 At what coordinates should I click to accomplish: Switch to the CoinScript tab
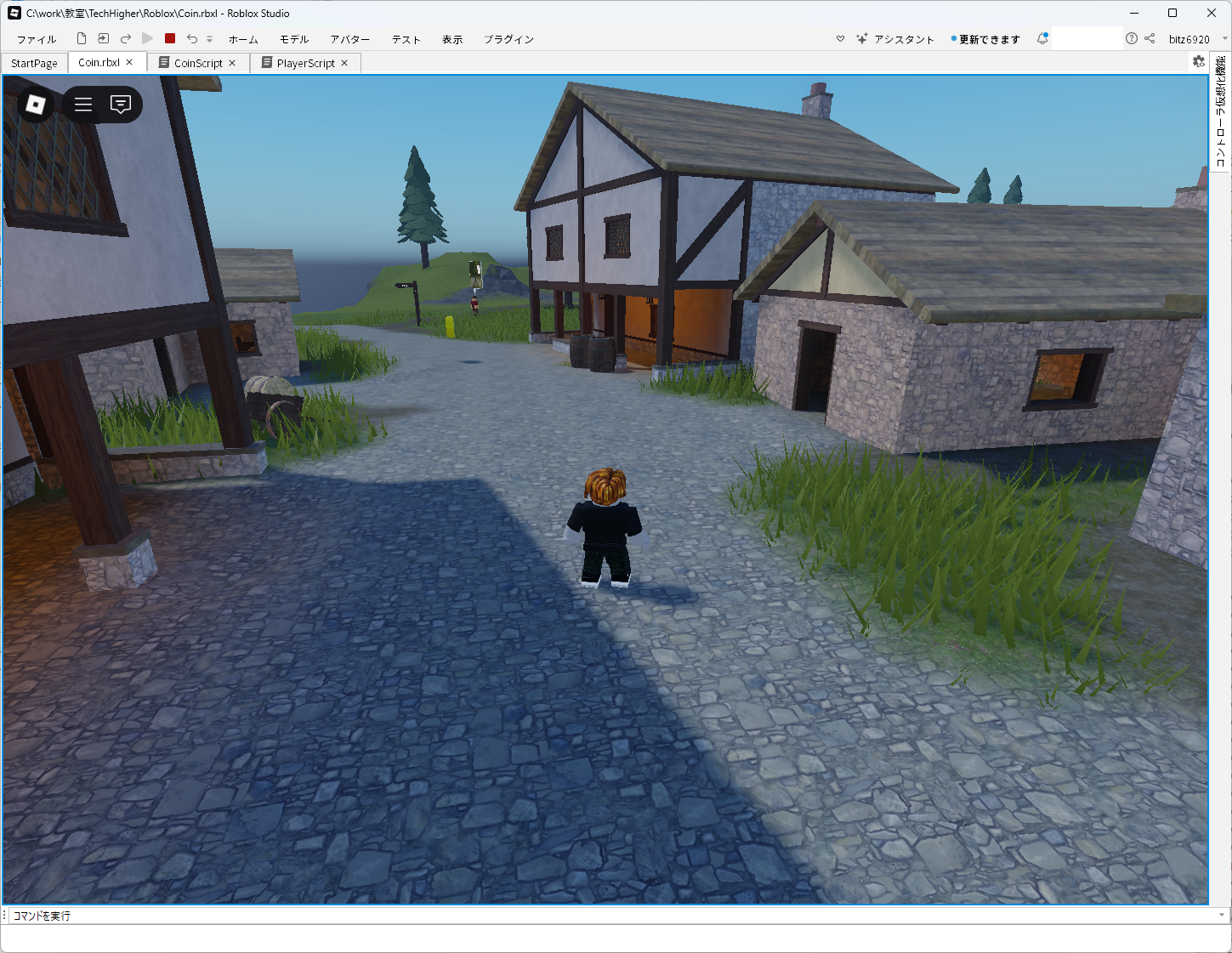(197, 63)
